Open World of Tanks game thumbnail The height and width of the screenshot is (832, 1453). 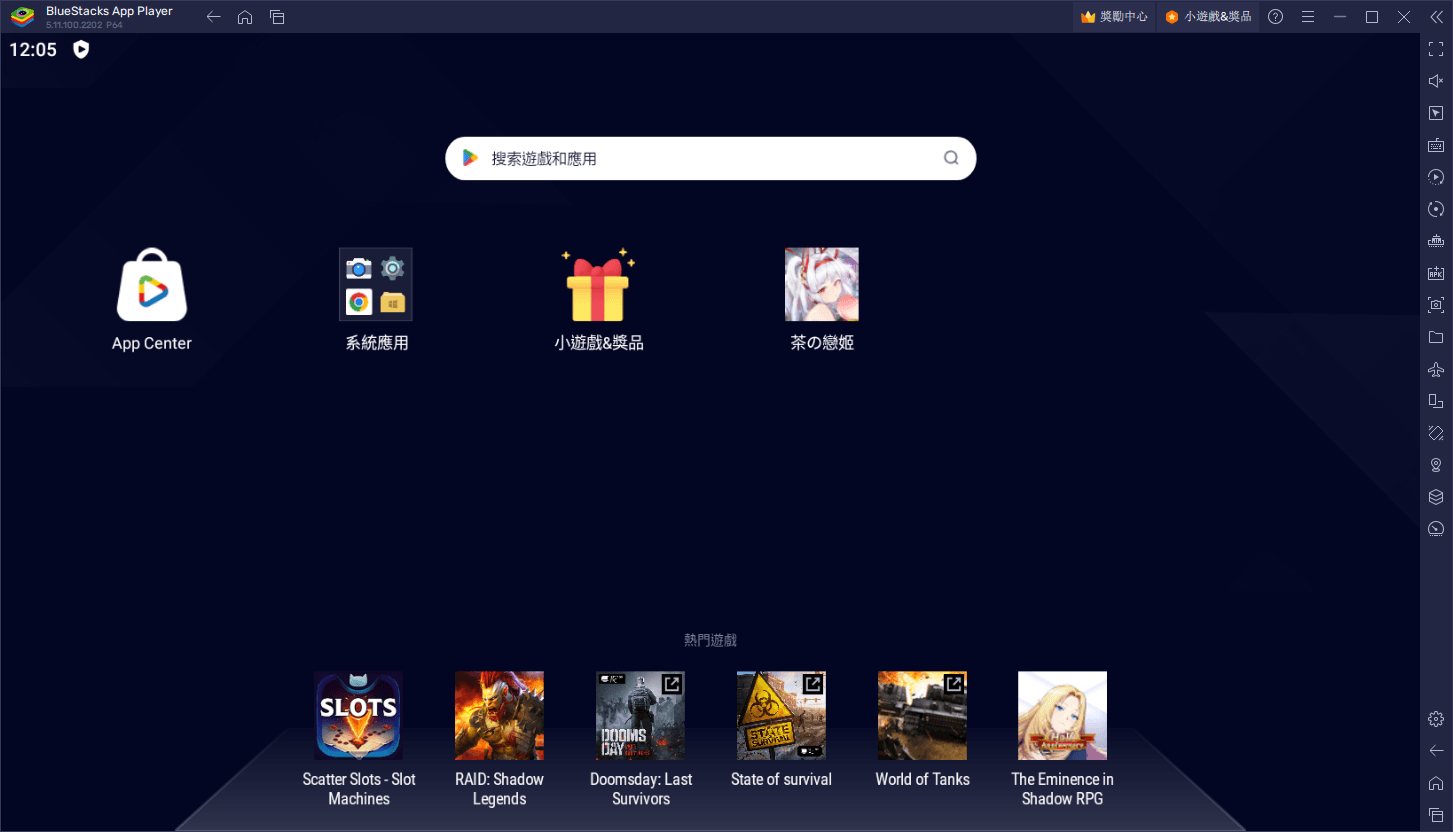click(x=922, y=716)
